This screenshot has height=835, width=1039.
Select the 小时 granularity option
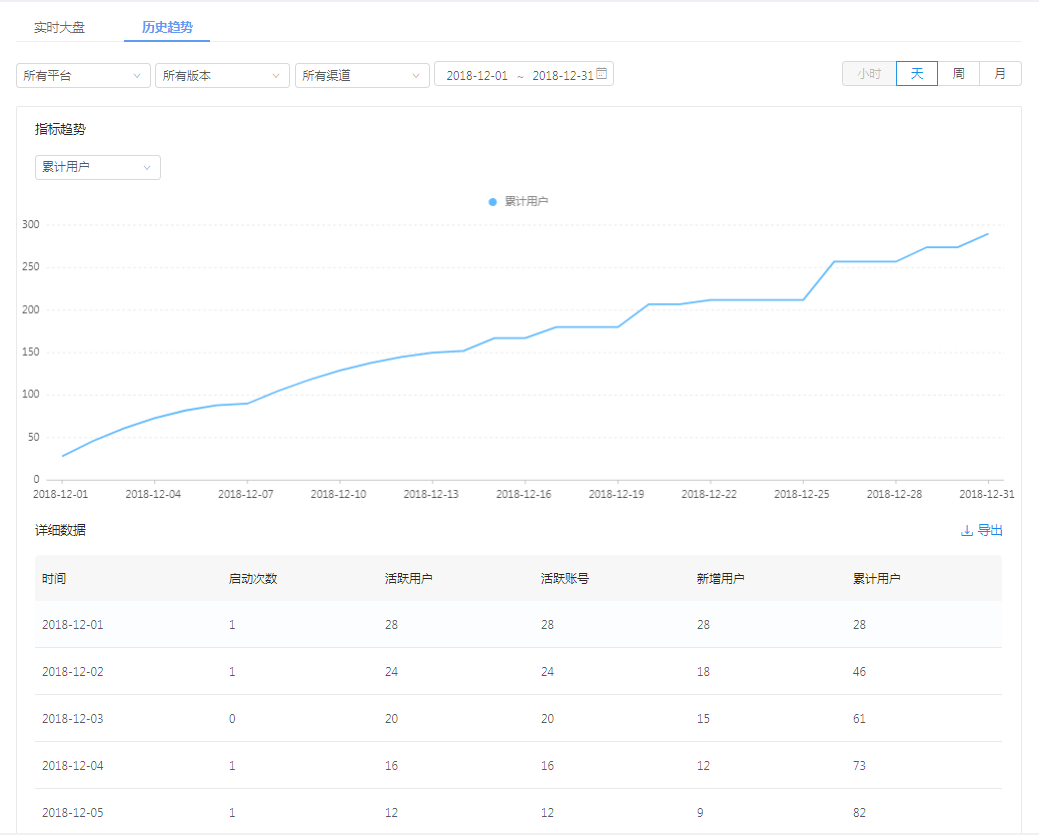coord(869,74)
